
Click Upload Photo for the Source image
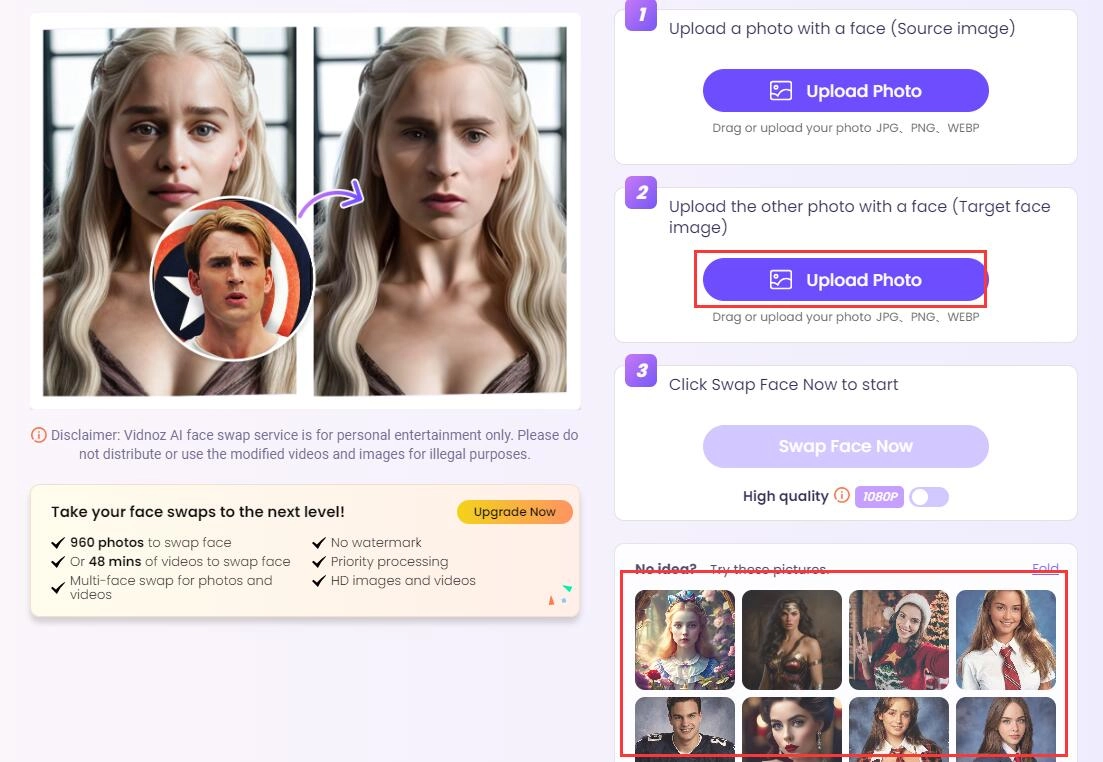(x=846, y=91)
